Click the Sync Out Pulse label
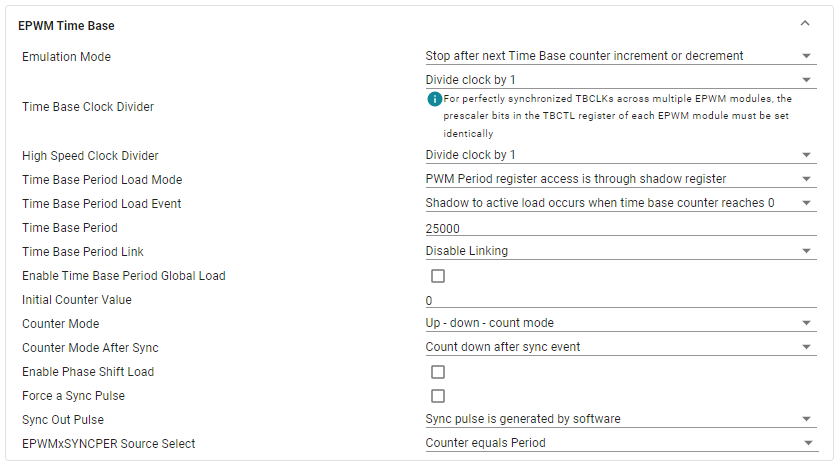 click(63, 420)
